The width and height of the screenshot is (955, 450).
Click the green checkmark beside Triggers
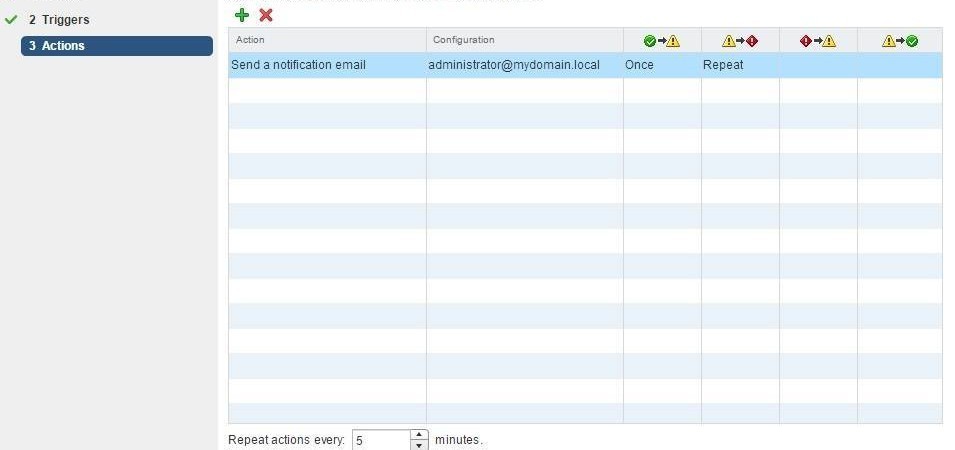10,19
